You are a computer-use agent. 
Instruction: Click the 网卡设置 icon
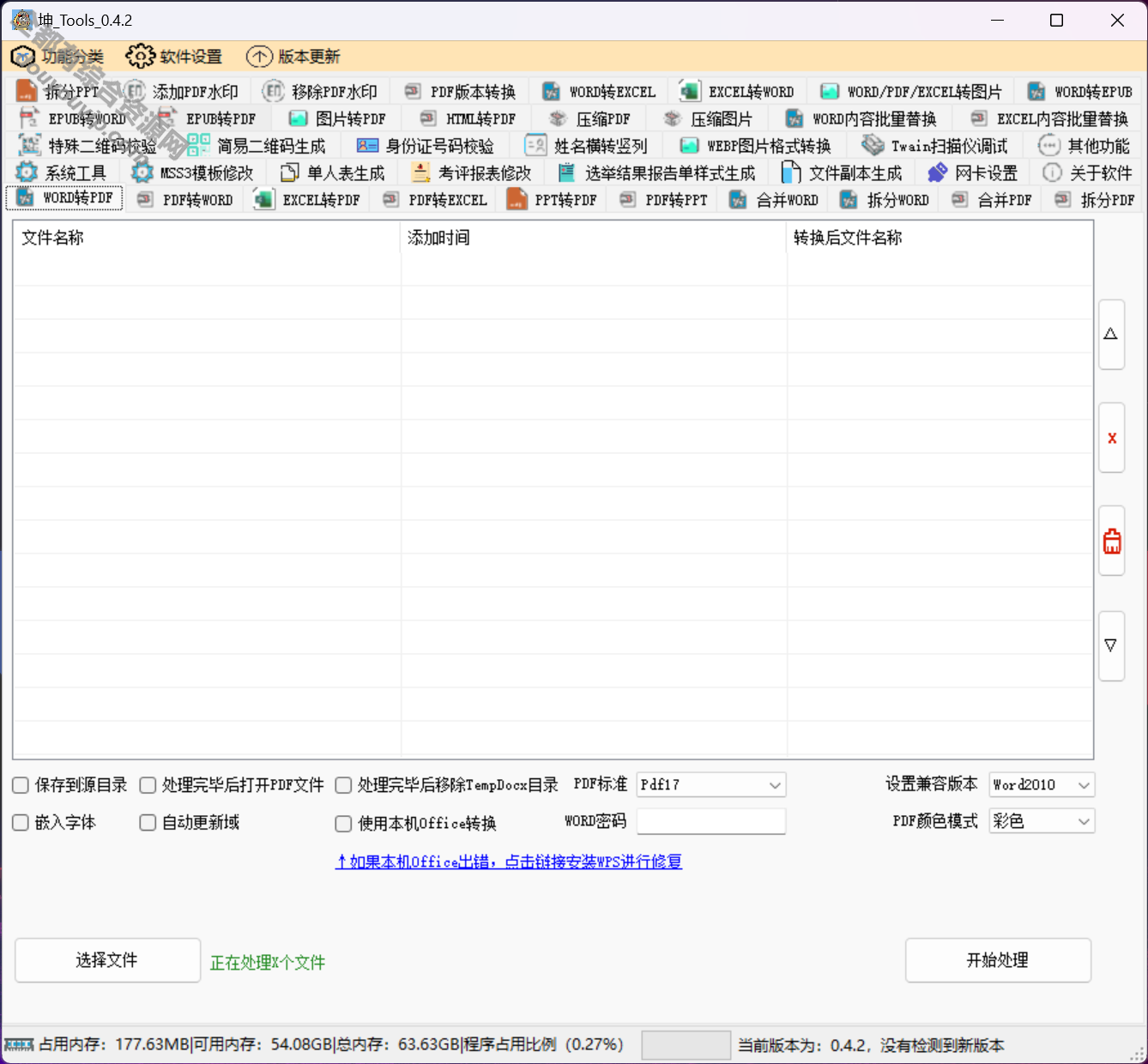click(937, 172)
